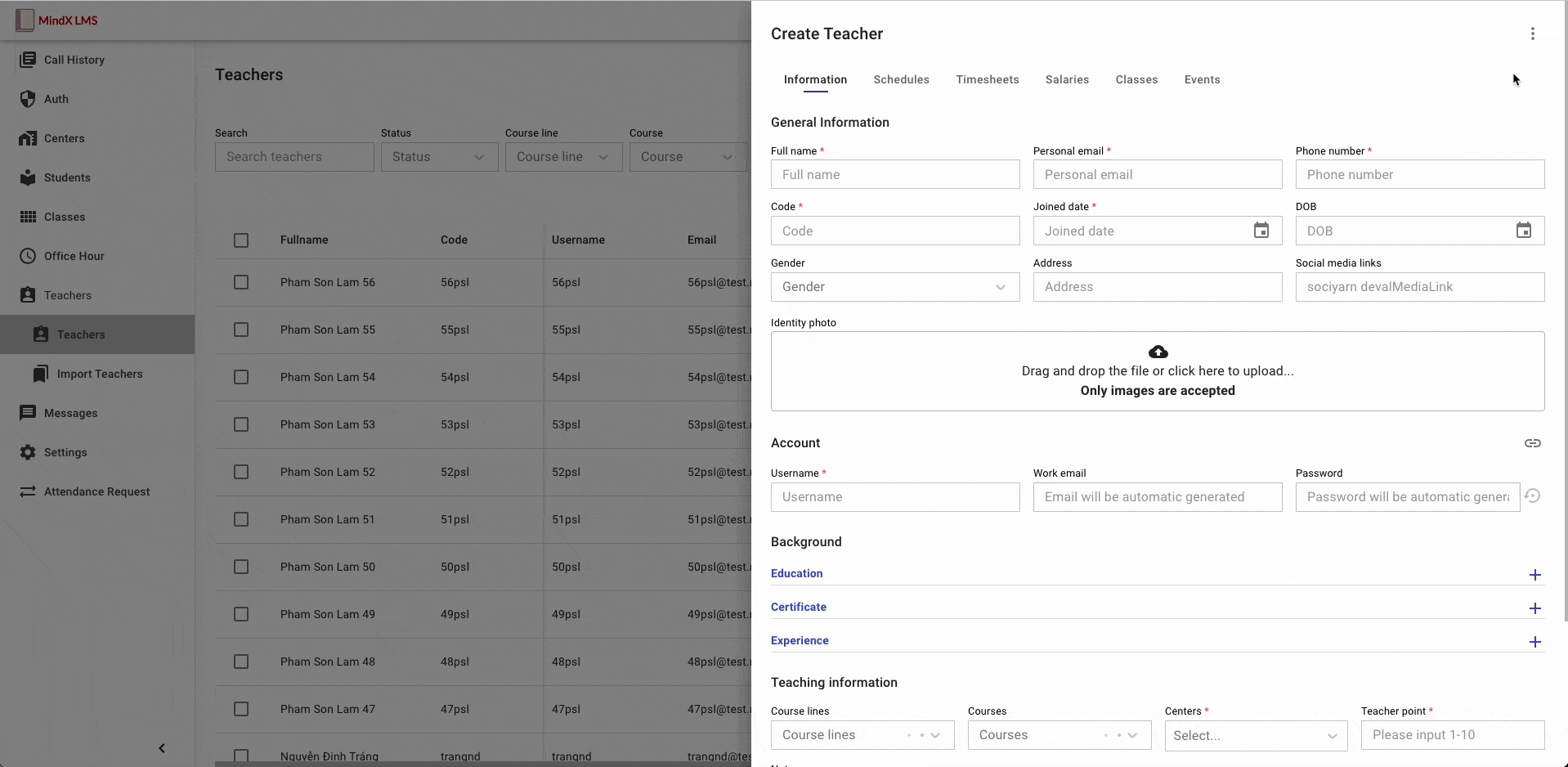
Task: Add a Certificate entry with the plus icon
Action: [x=1534, y=608]
